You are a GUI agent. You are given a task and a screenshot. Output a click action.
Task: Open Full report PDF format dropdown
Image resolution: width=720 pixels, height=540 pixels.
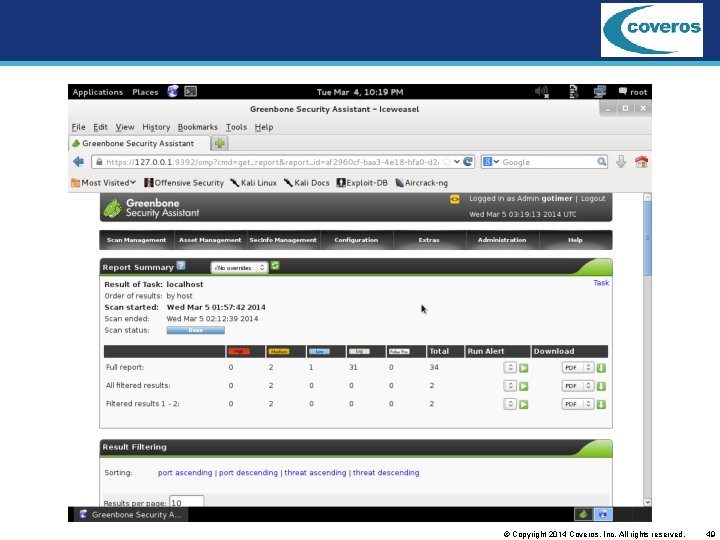(x=578, y=368)
